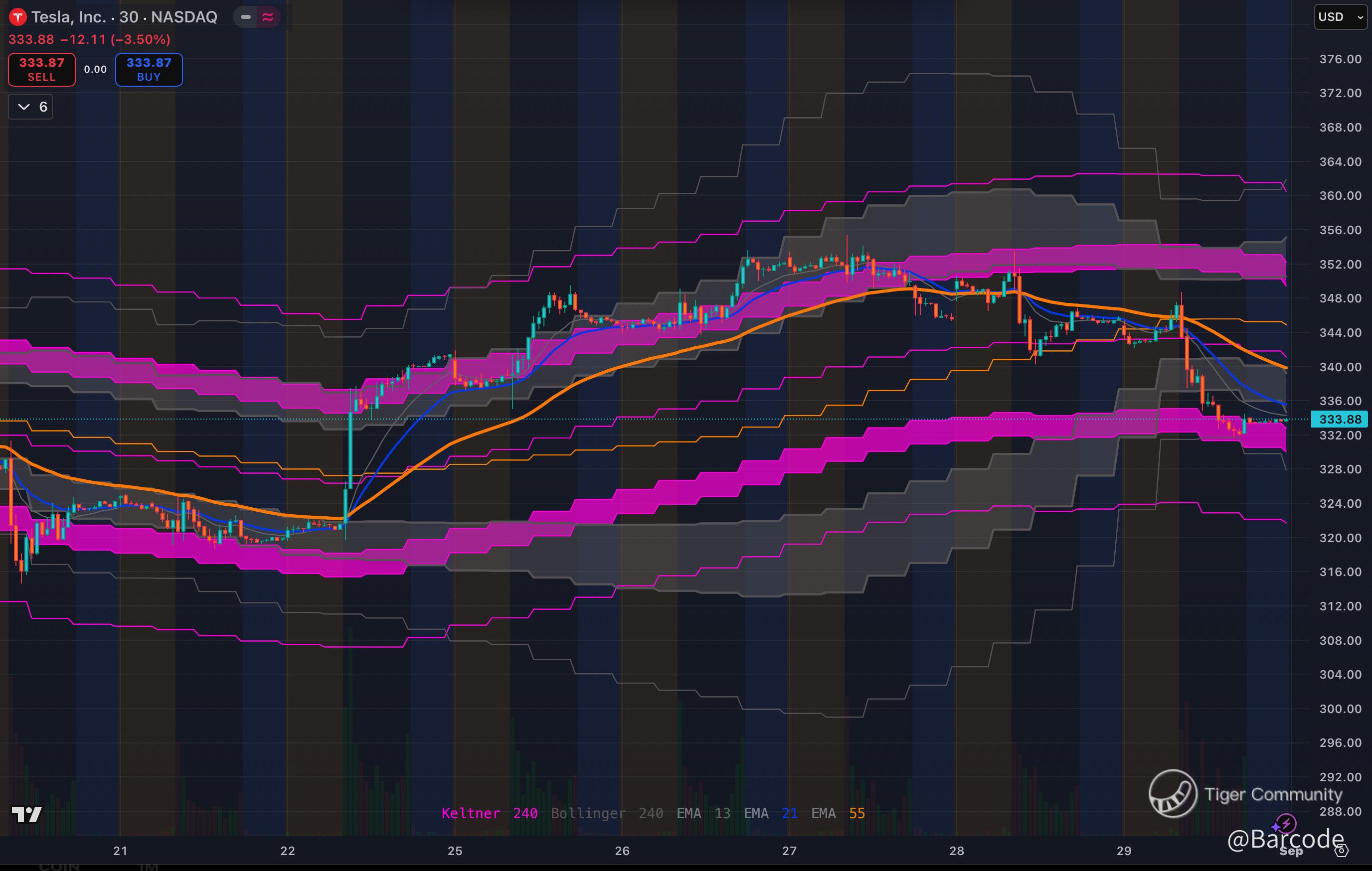Image resolution: width=1372 pixels, height=871 pixels.
Task: Open the chart settings hexagon icon
Action: [x=1341, y=851]
